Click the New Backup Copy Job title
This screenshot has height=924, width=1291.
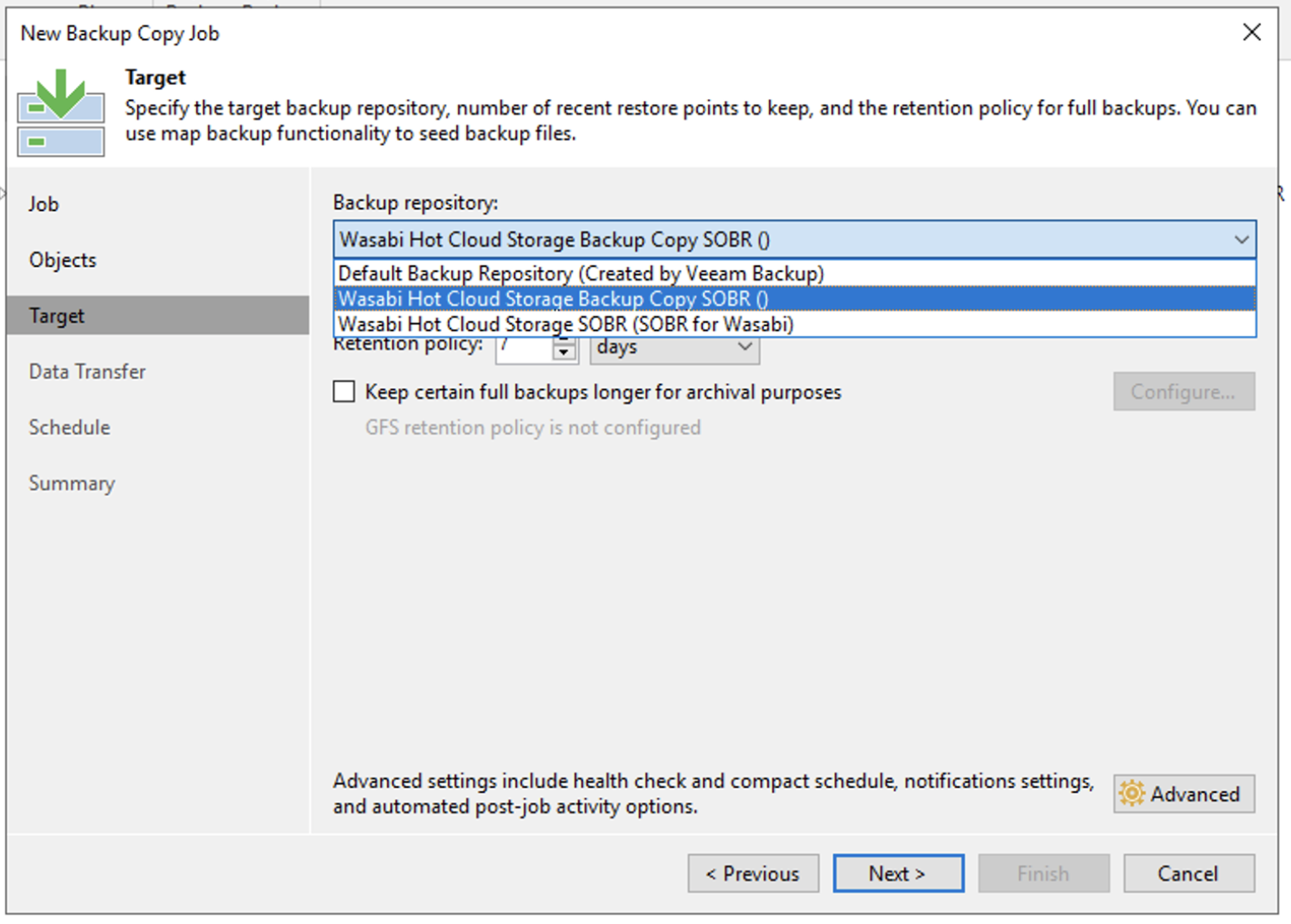click(x=120, y=33)
